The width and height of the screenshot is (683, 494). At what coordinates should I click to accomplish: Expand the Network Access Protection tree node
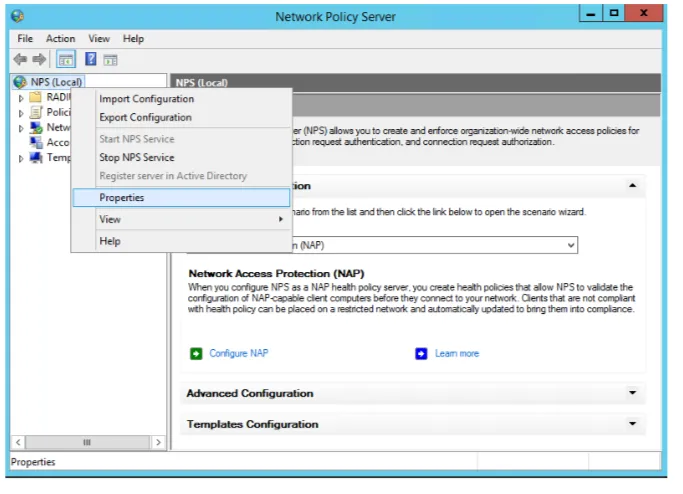point(20,128)
